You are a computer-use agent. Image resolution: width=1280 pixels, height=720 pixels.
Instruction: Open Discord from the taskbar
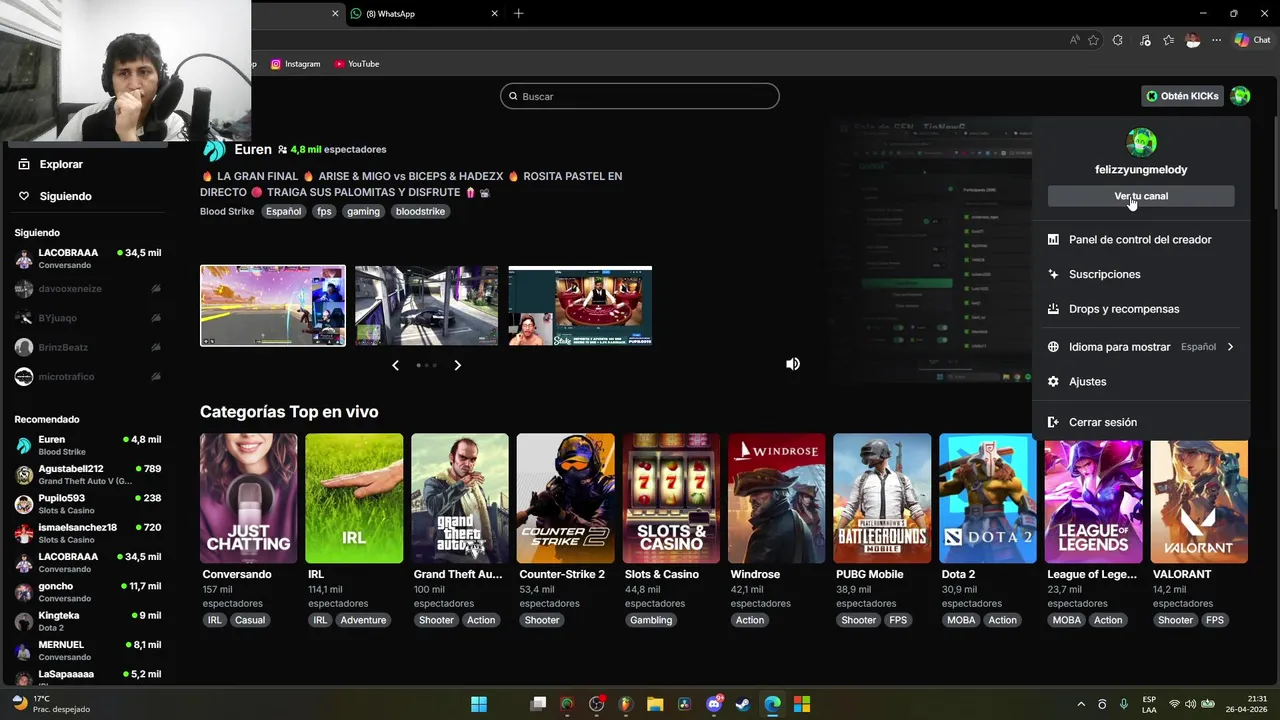tap(714, 704)
